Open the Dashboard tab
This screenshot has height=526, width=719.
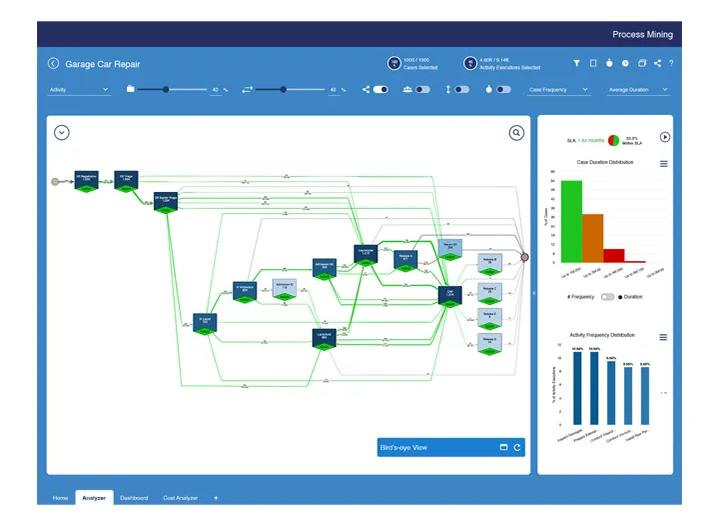[134, 498]
